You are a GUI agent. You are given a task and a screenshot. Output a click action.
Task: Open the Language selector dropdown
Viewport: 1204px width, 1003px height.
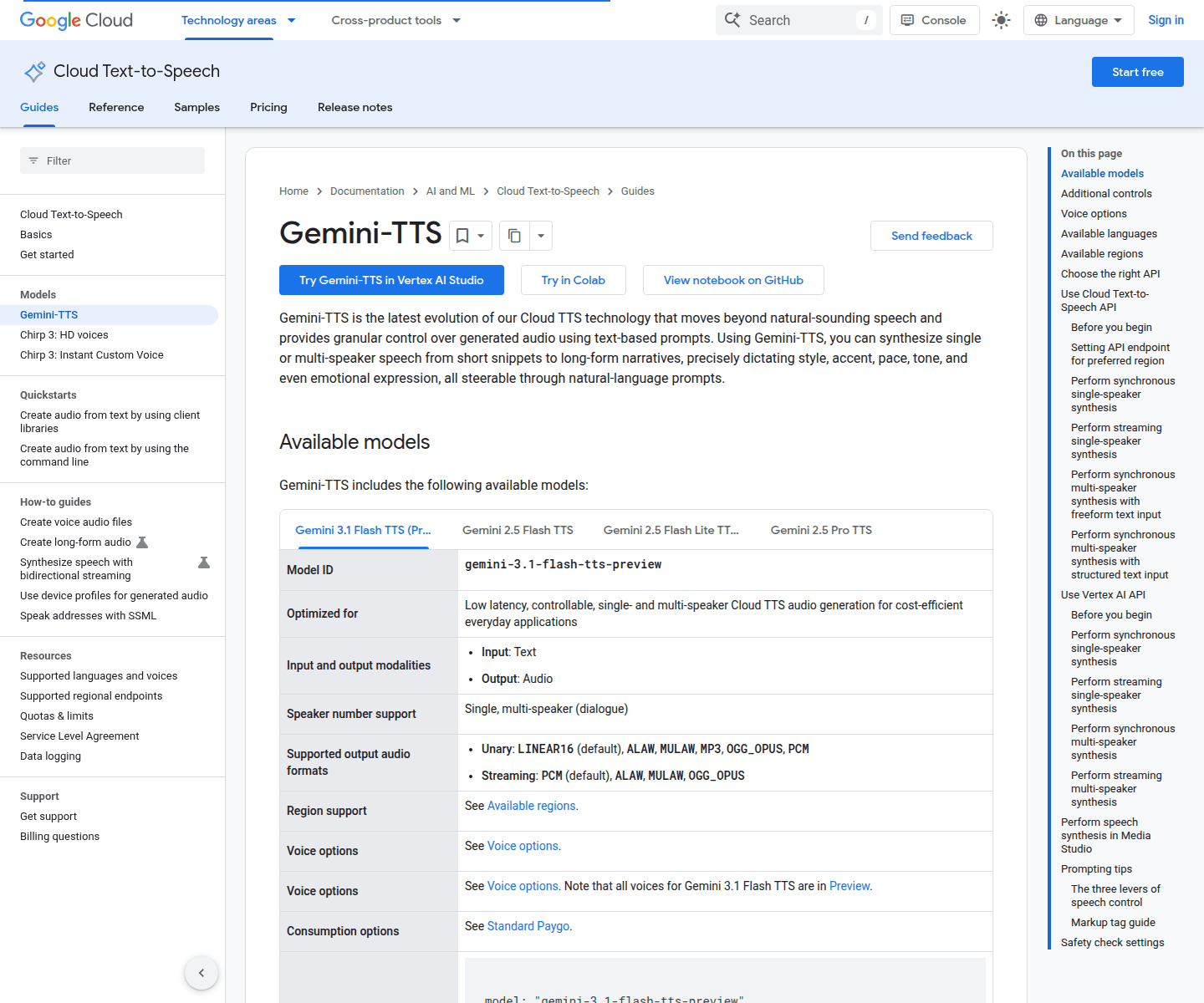(x=1079, y=20)
